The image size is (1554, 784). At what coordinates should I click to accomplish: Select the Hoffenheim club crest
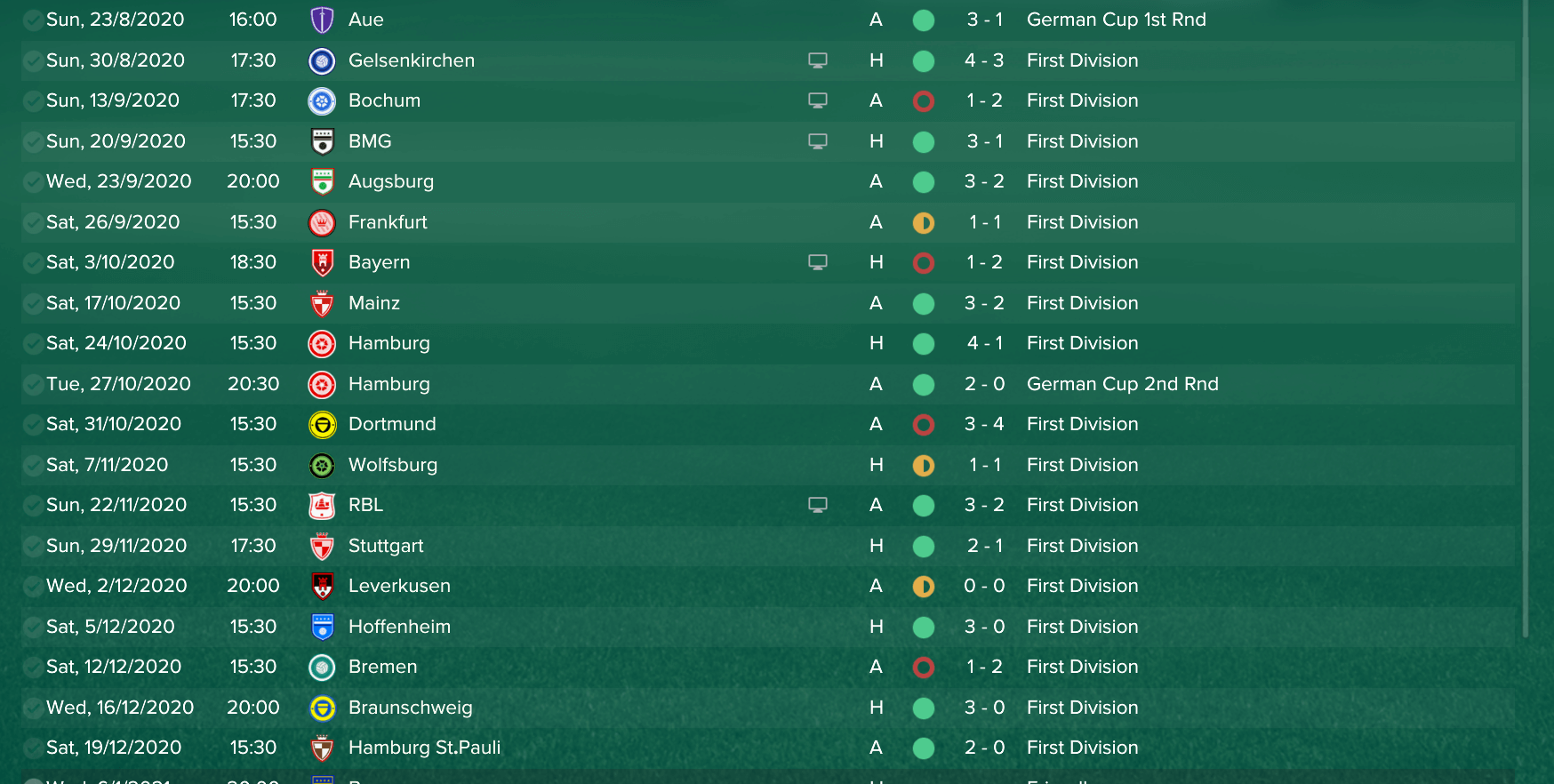[322, 627]
